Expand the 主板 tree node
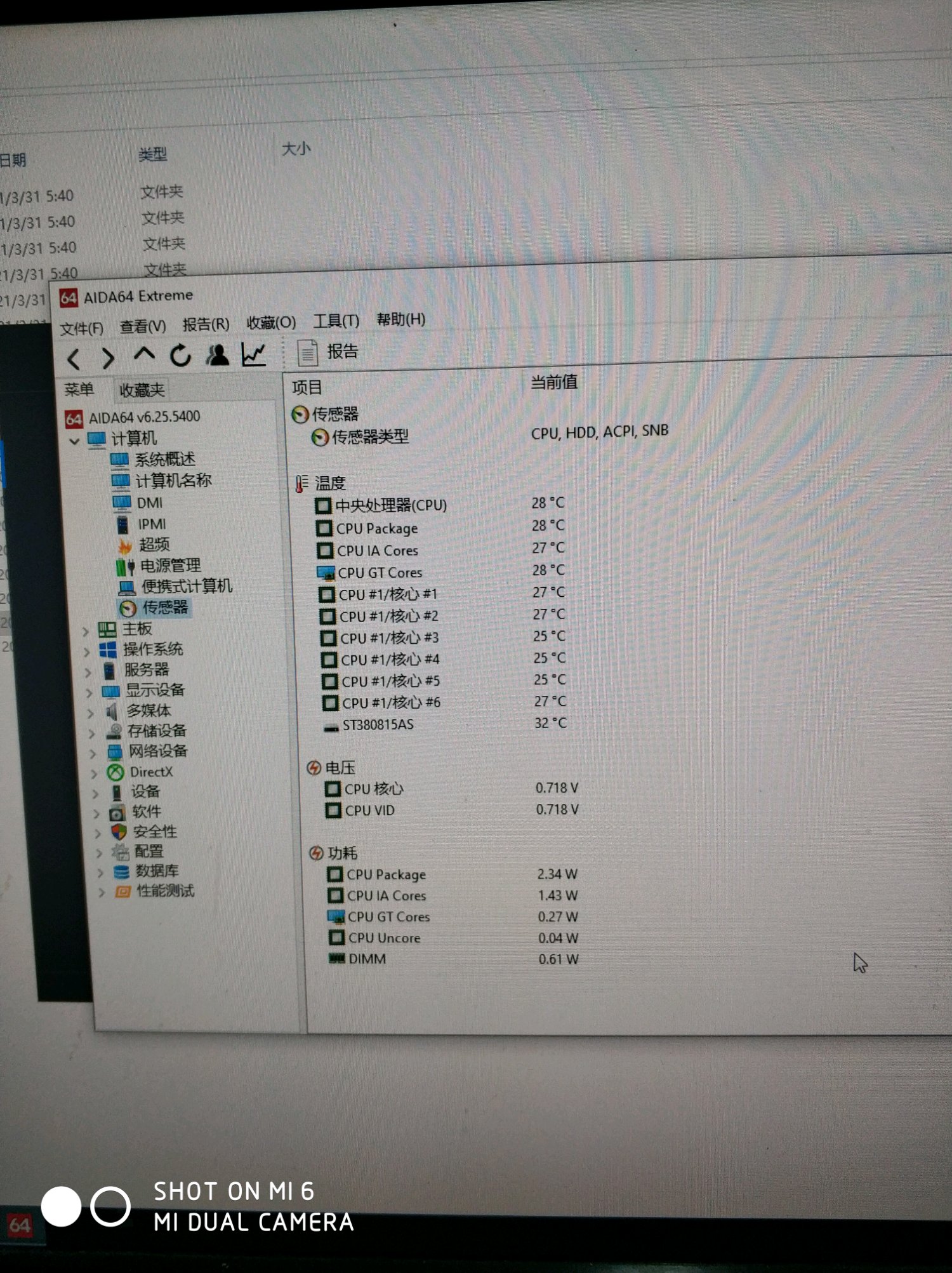This screenshot has height=1273, width=952. click(x=85, y=631)
